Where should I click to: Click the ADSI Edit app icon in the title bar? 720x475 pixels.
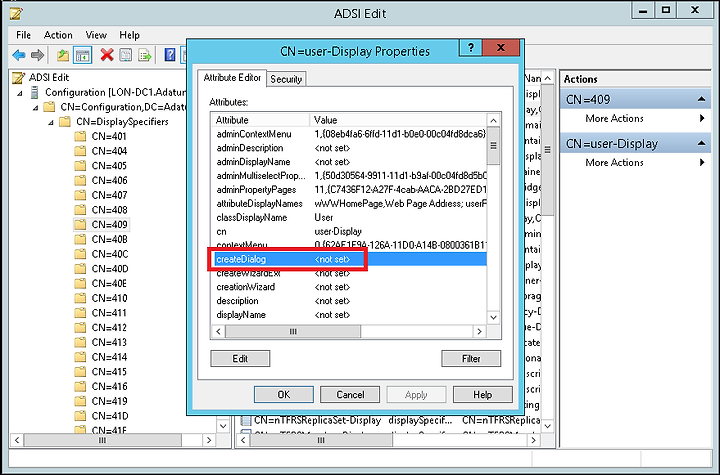pyautogui.click(x=16, y=13)
